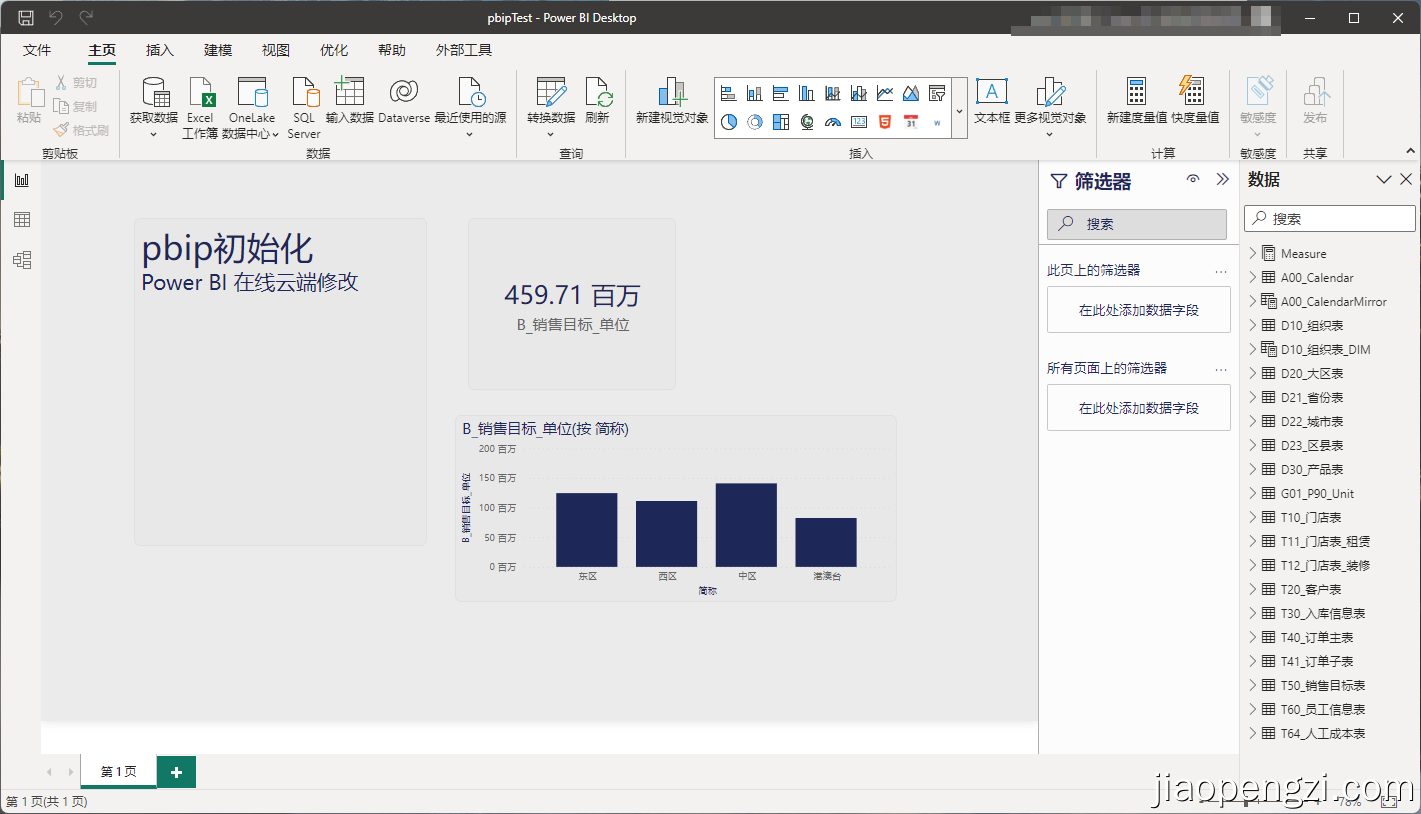1421x814 pixels.
Task: Open the Dataverse connector
Action: [x=404, y=100]
